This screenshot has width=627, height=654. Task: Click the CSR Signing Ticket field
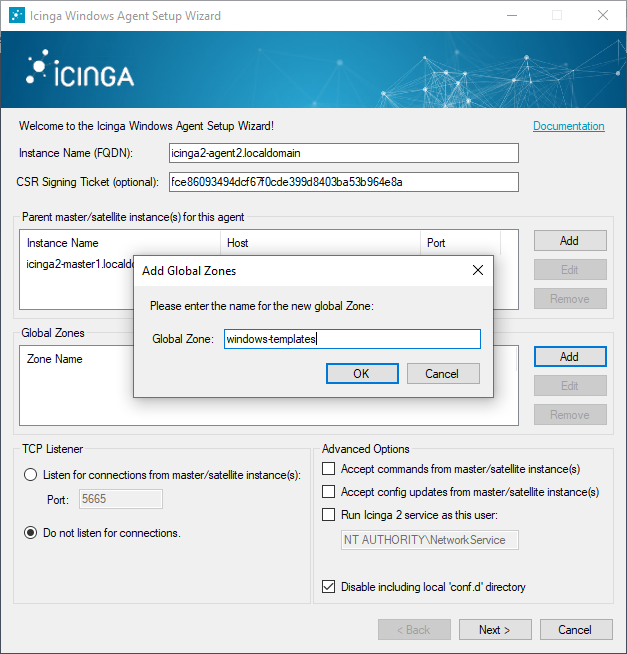click(343, 182)
